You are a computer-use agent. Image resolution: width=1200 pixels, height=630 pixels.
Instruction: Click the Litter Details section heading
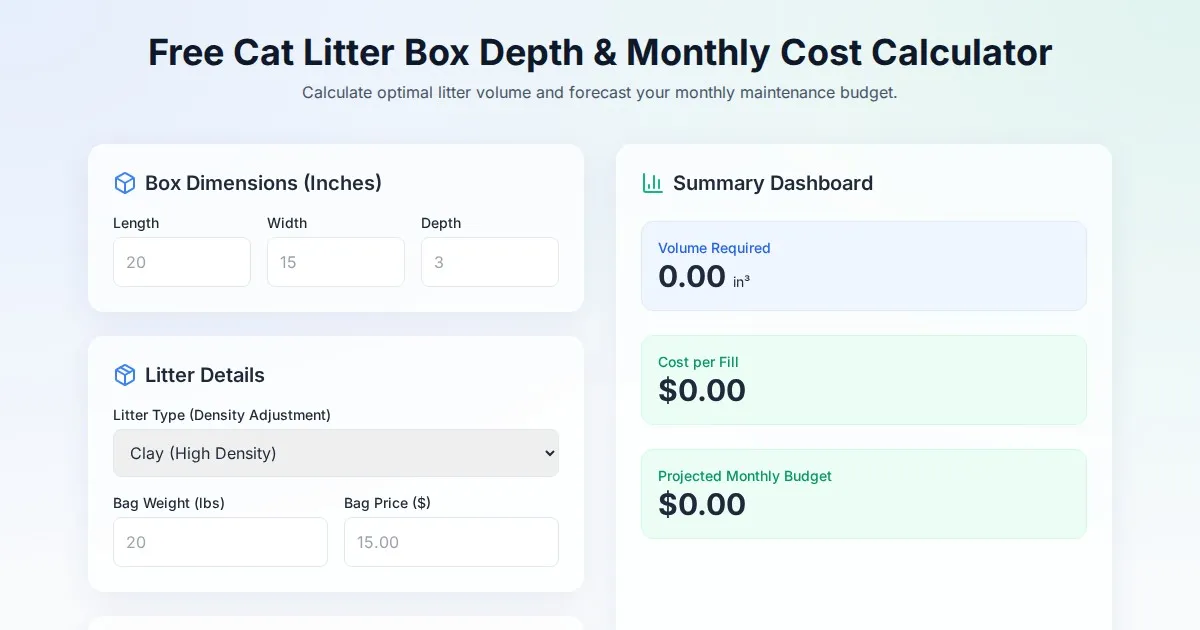pyautogui.click(x=205, y=375)
